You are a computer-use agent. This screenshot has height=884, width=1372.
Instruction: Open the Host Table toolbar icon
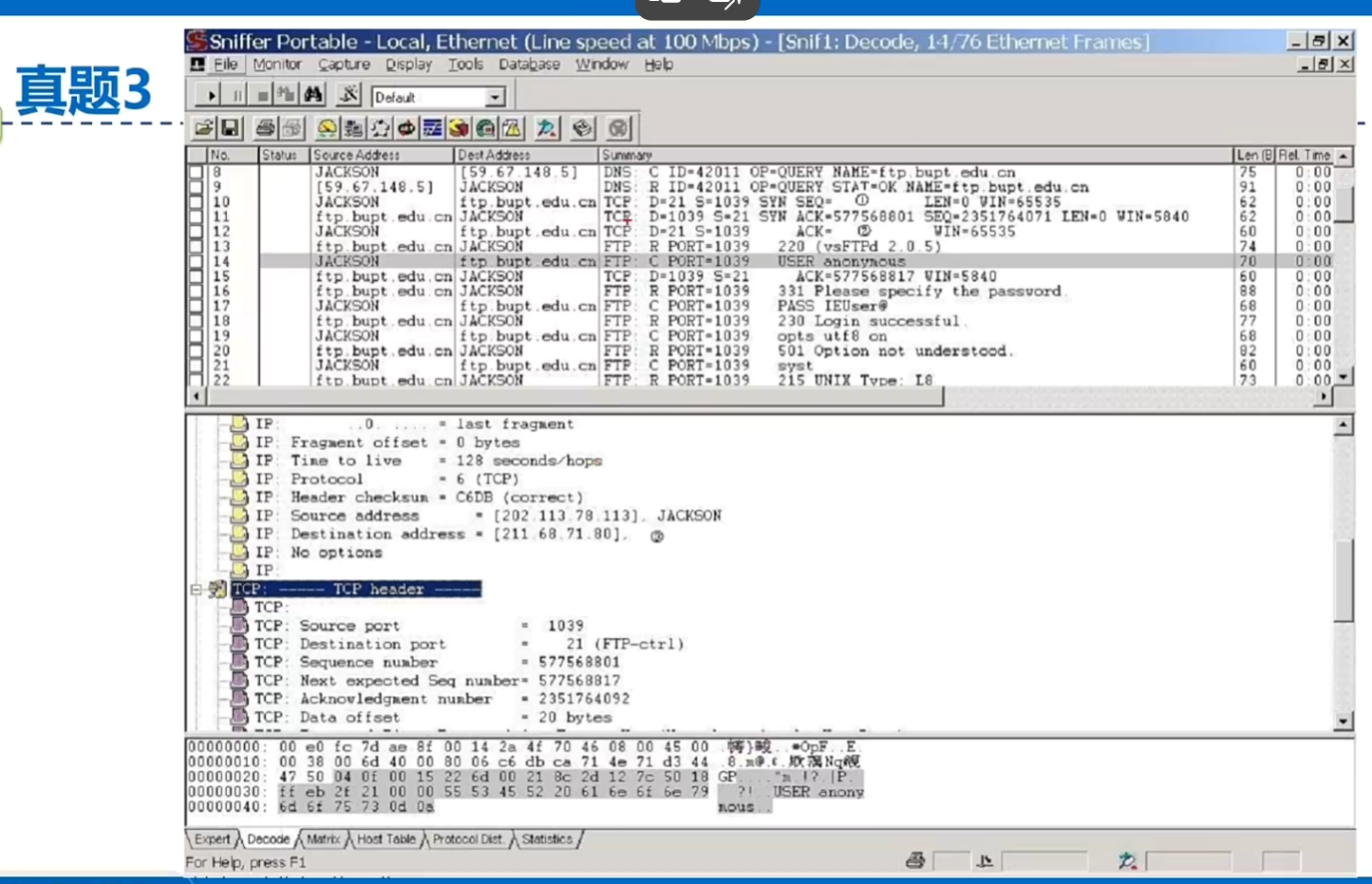(353, 128)
